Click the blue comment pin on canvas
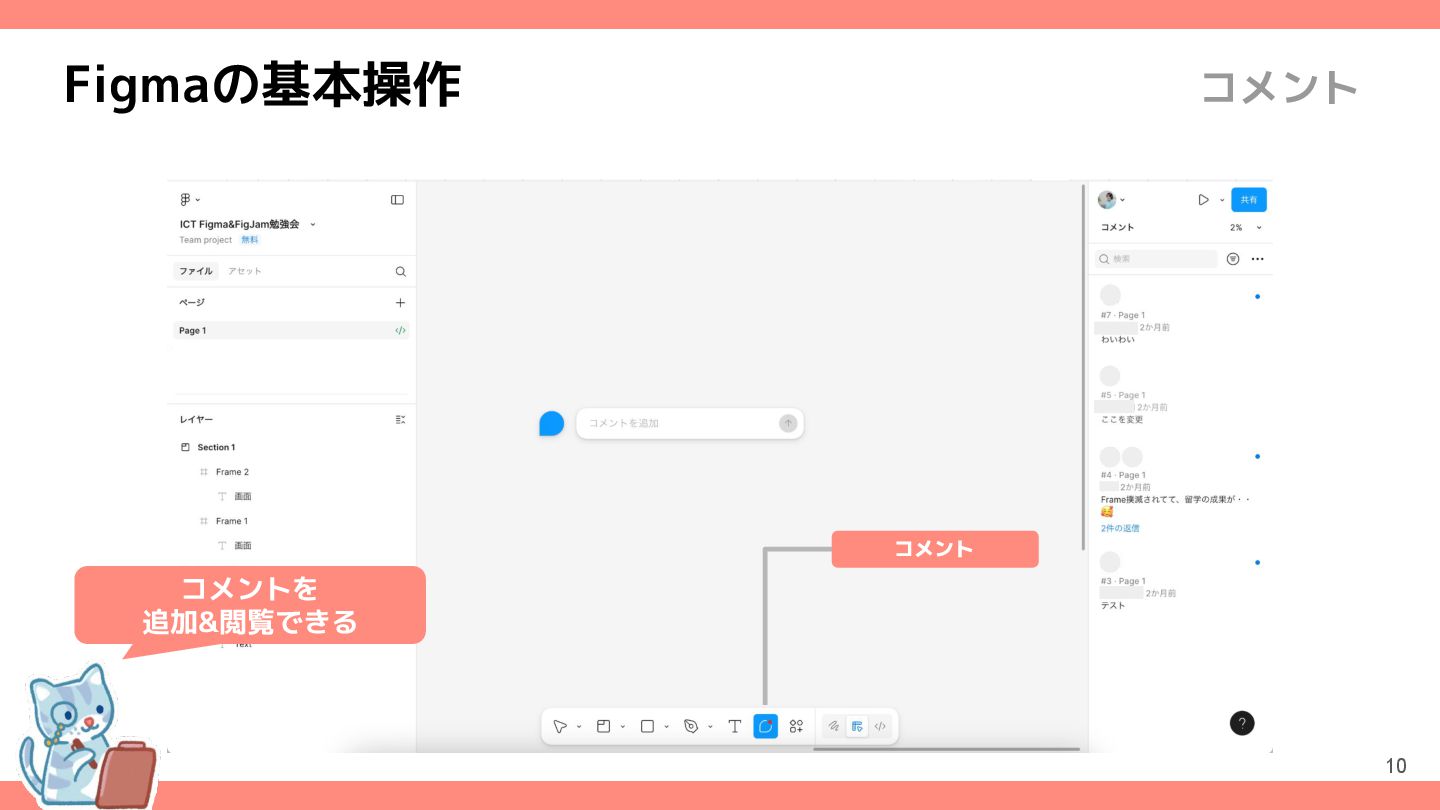The image size is (1440, 810). pos(551,424)
